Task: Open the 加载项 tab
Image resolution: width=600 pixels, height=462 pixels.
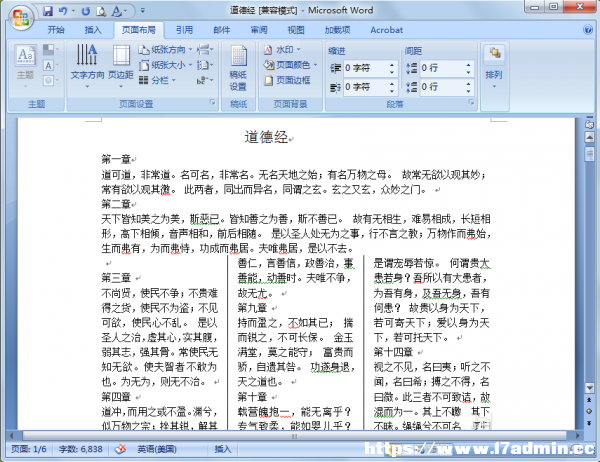Action: pos(337,30)
